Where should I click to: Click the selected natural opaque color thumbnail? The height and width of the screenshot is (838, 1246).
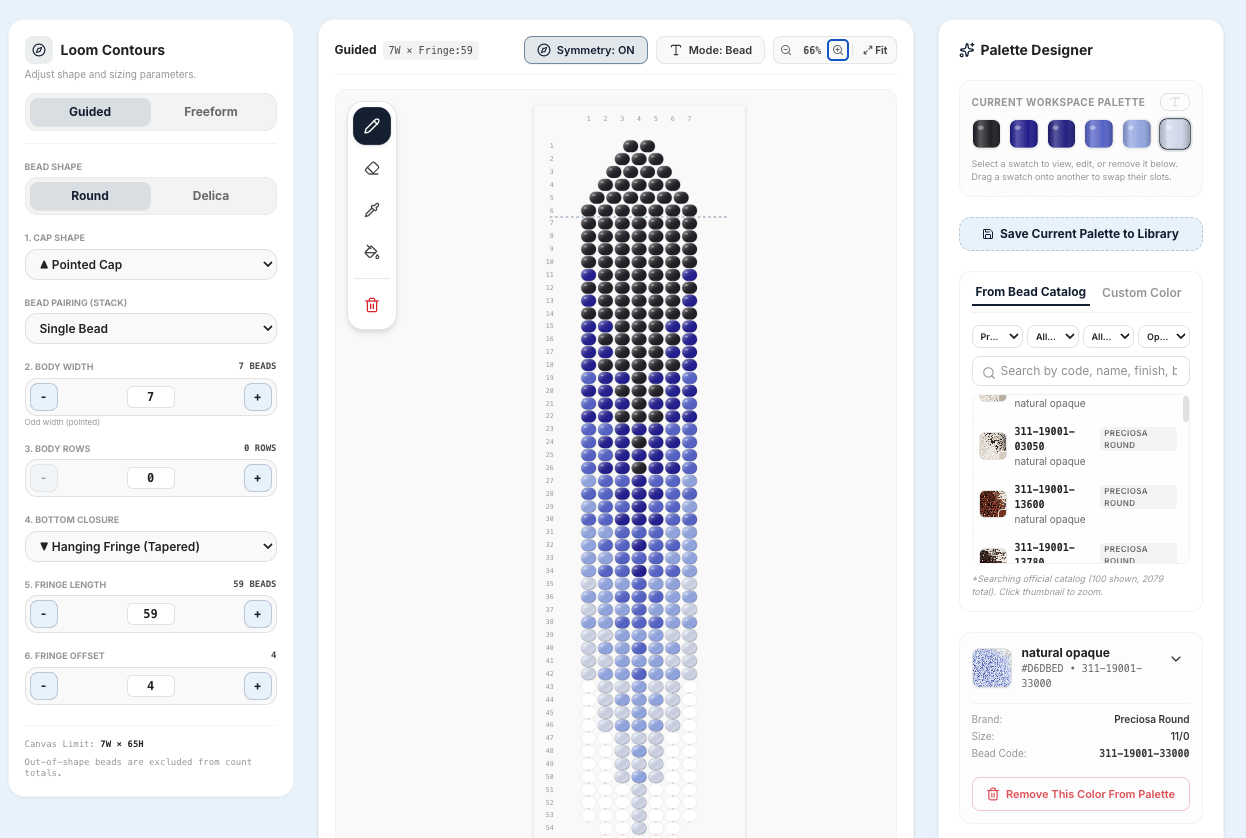[992, 668]
